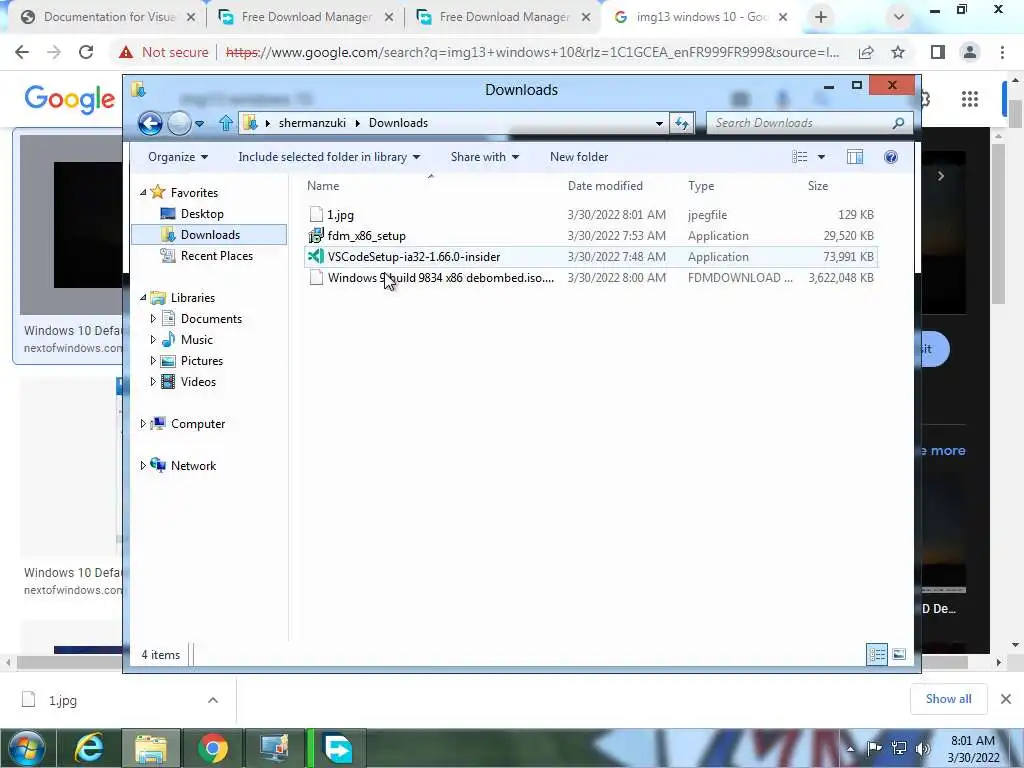Select VSCodeSetup-ia32-1.66.0-insider file
Image resolution: width=1024 pixels, height=768 pixels.
tap(590, 257)
